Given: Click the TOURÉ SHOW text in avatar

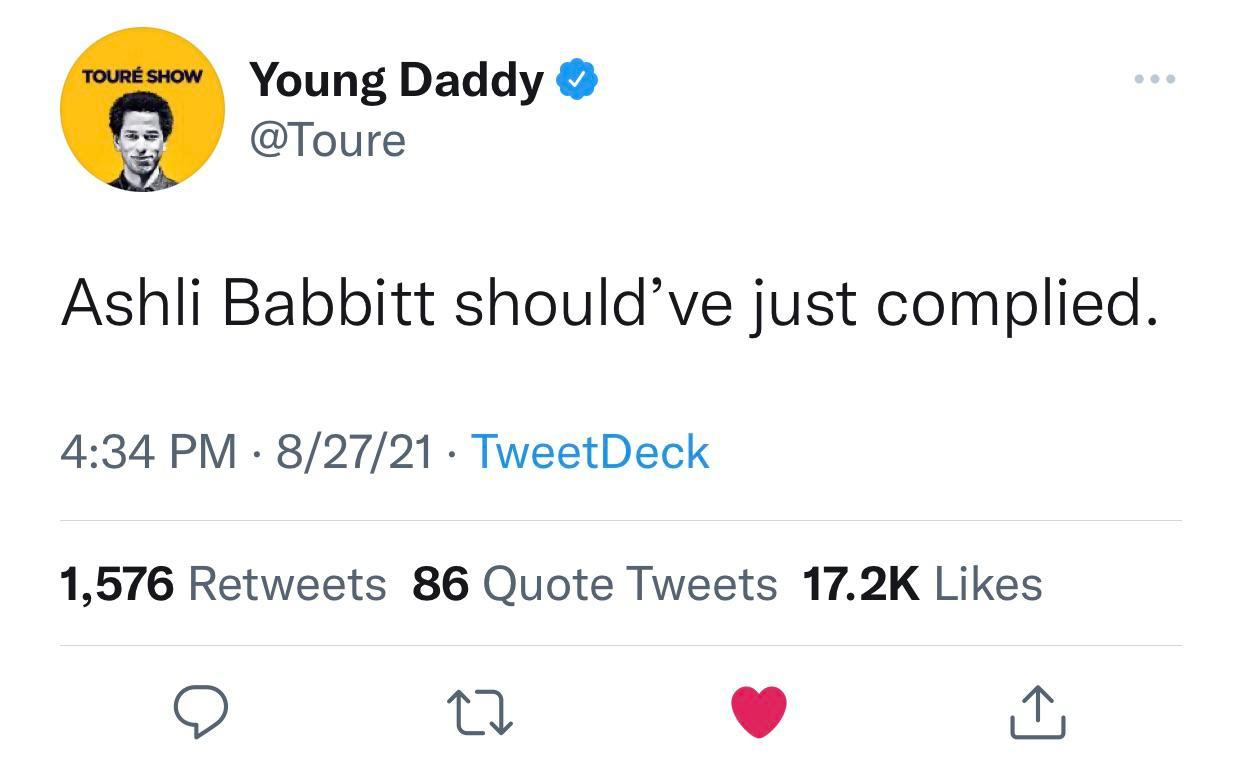Looking at the screenshot, I should (x=141, y=77).
